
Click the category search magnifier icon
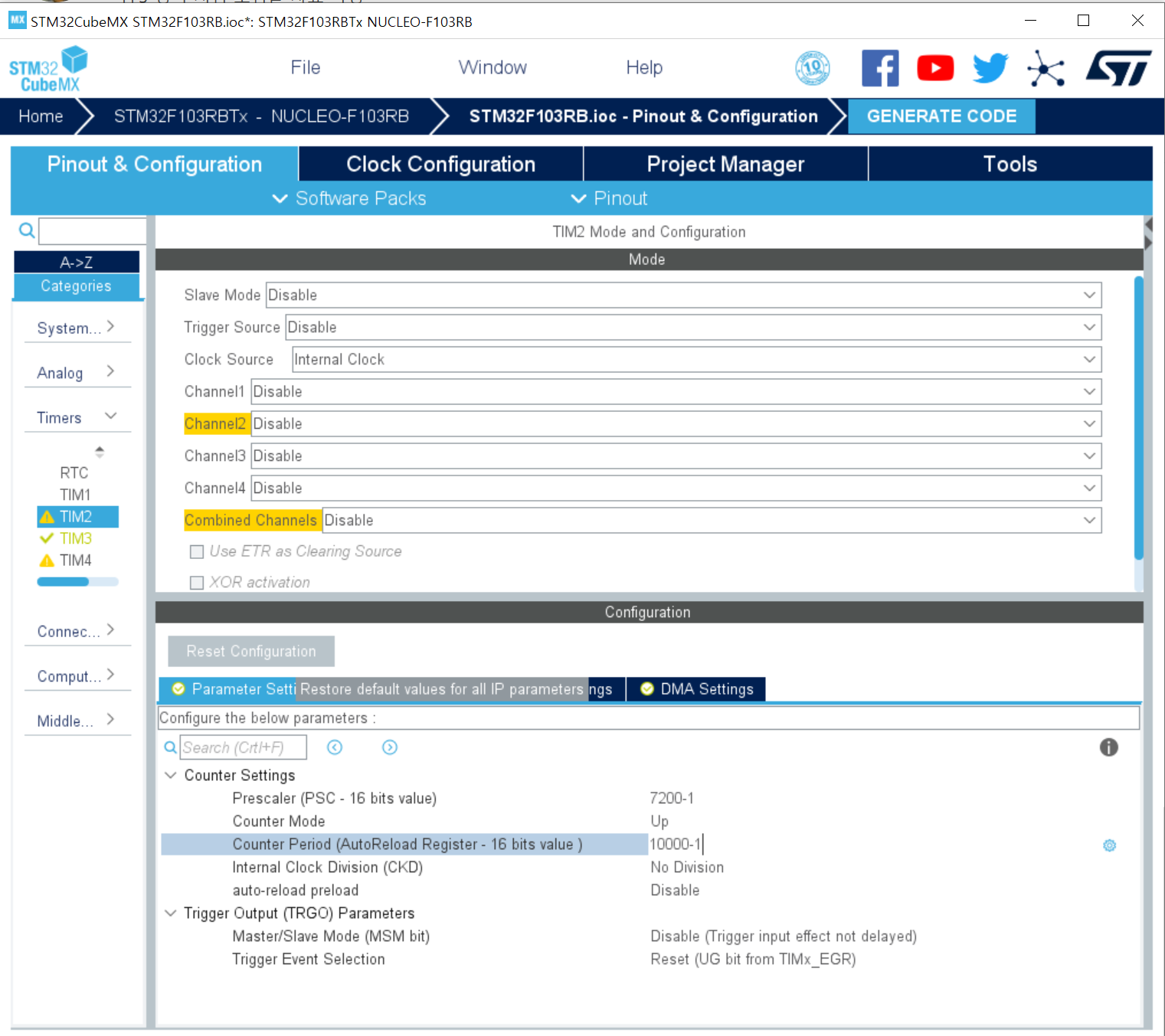tap(26, 230)
